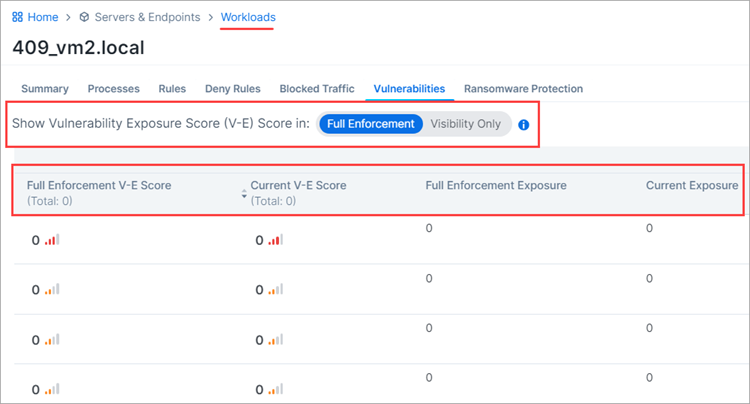750x404 pixels.
Task: Go to Workloads breadcrumb link
Action: click(x=248, y=17)
